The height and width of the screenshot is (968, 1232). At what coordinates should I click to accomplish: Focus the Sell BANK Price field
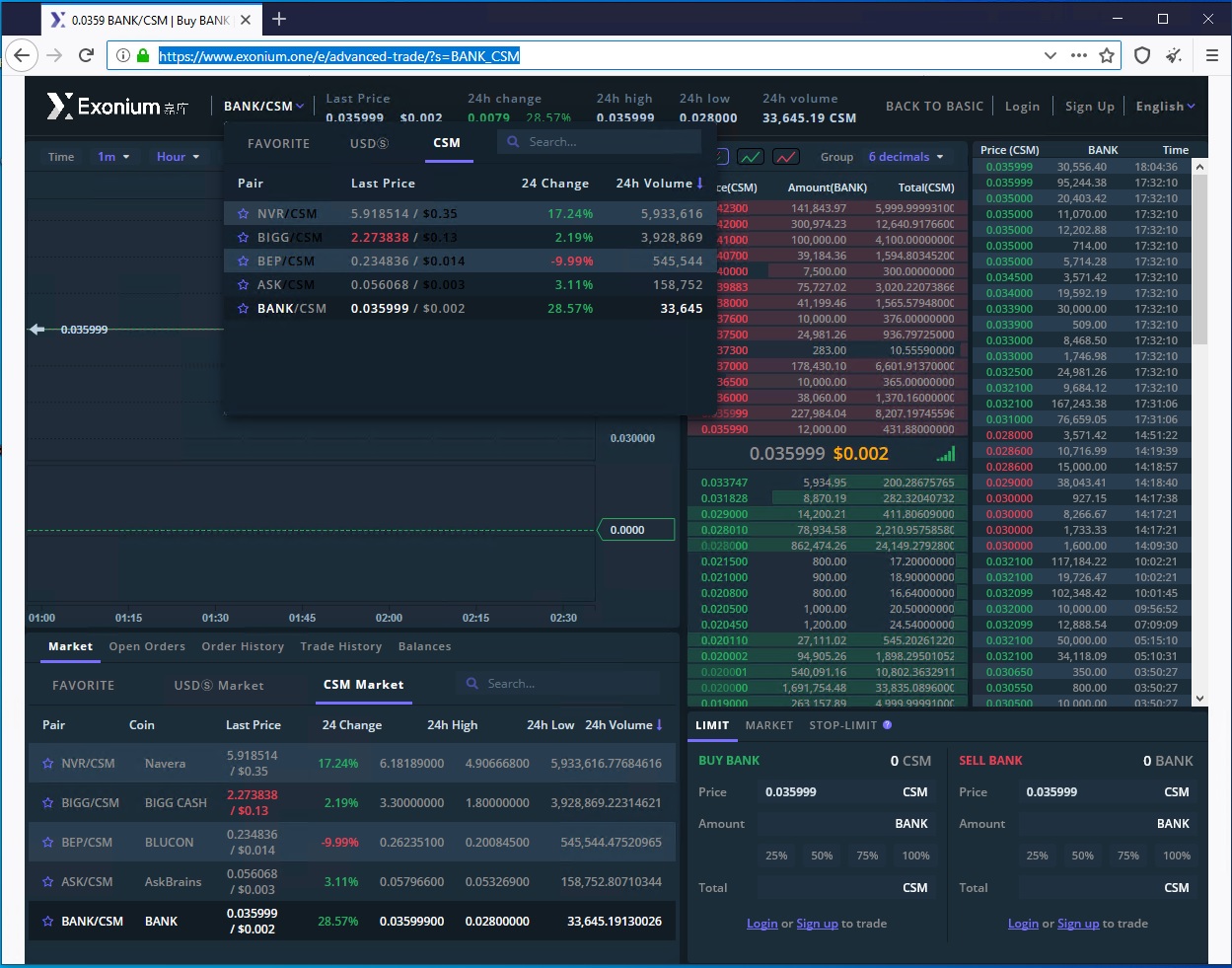1106,792
